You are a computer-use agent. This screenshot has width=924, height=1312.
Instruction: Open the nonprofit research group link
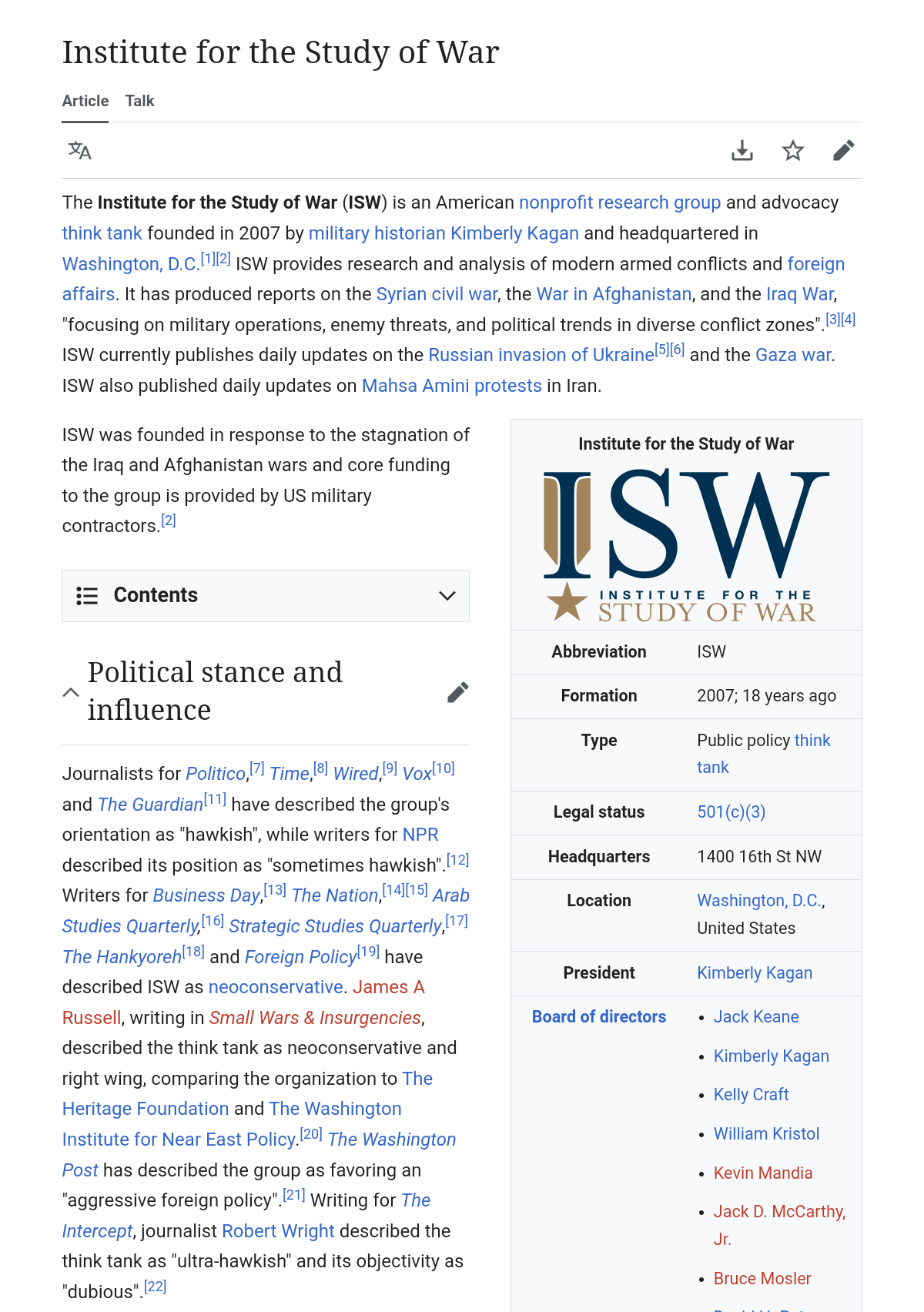620,202
